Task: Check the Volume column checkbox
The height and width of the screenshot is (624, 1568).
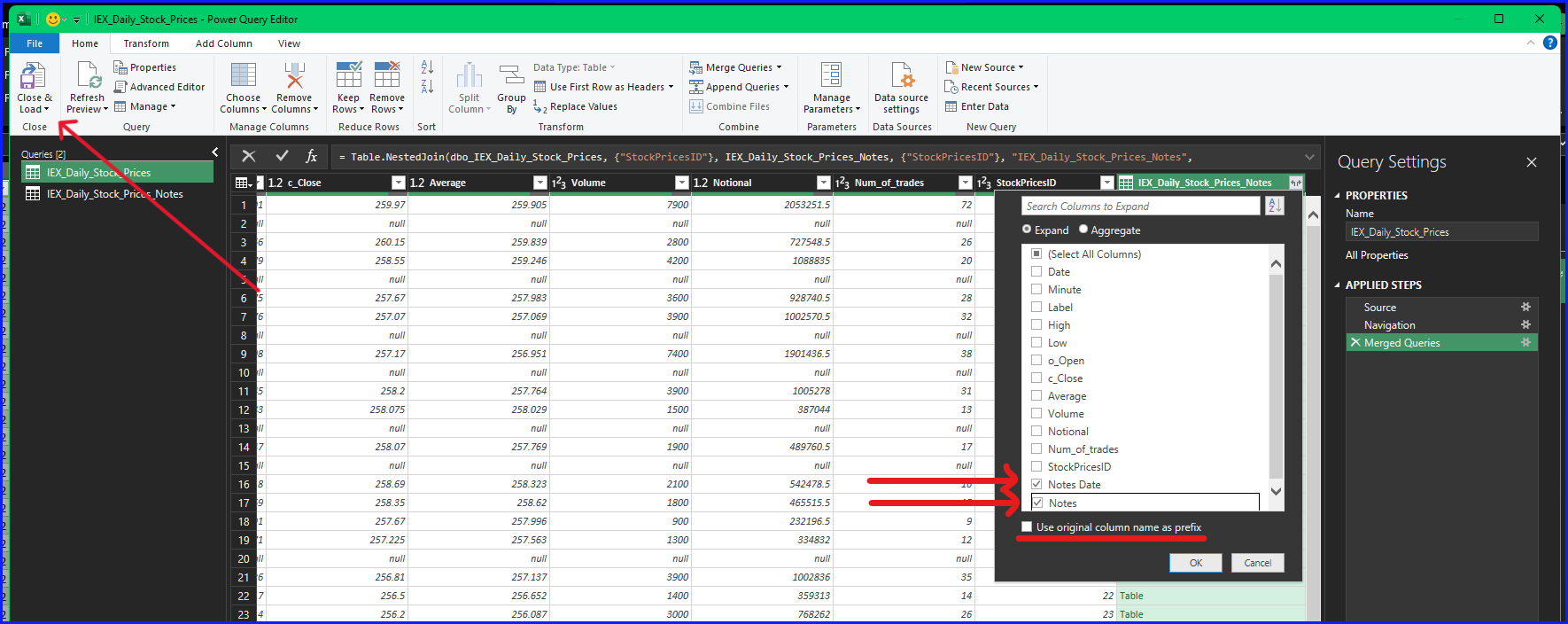Action: click(x=1036, y=413)
